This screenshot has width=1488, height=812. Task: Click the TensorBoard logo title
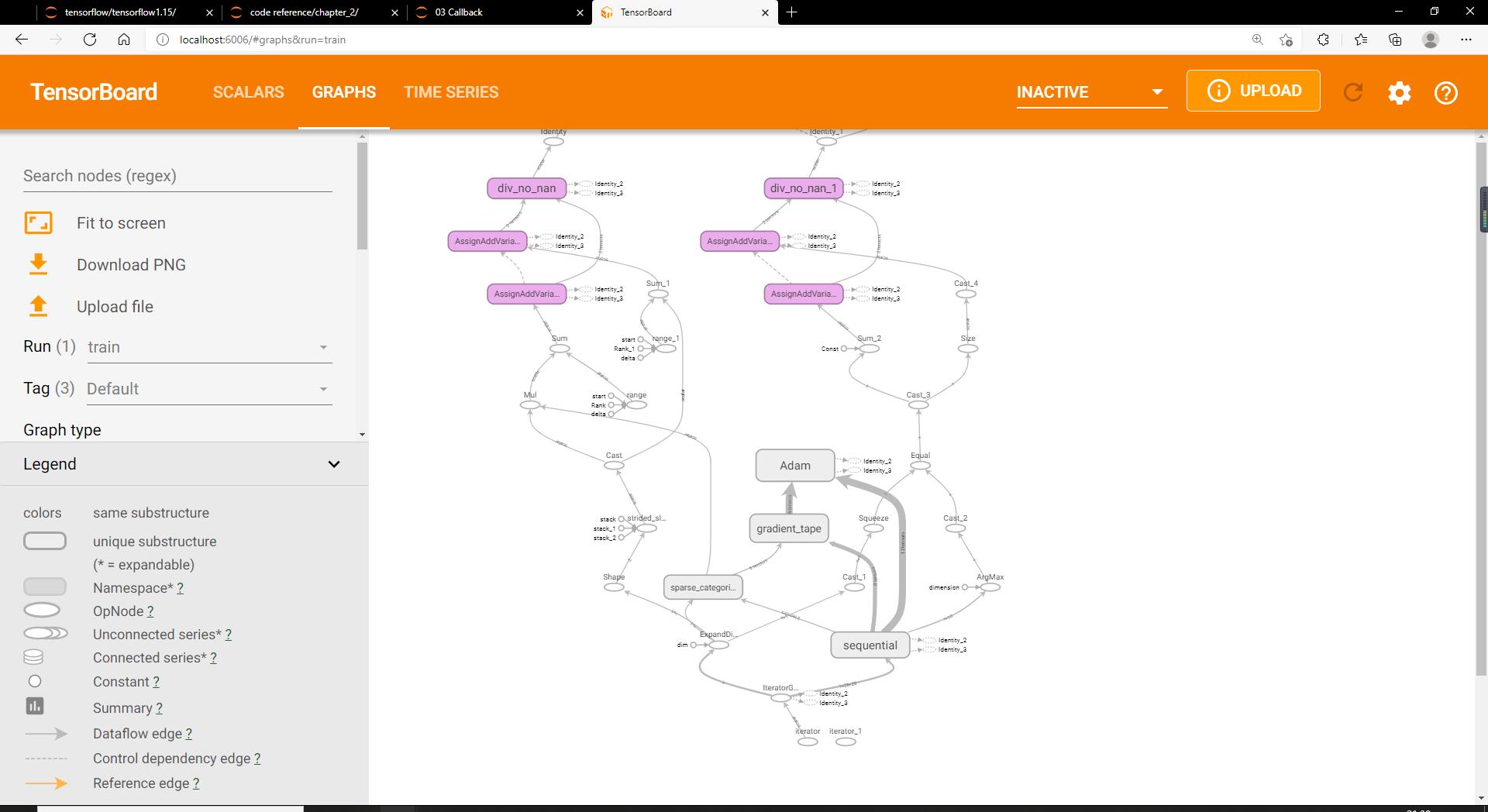coord(94,92)
